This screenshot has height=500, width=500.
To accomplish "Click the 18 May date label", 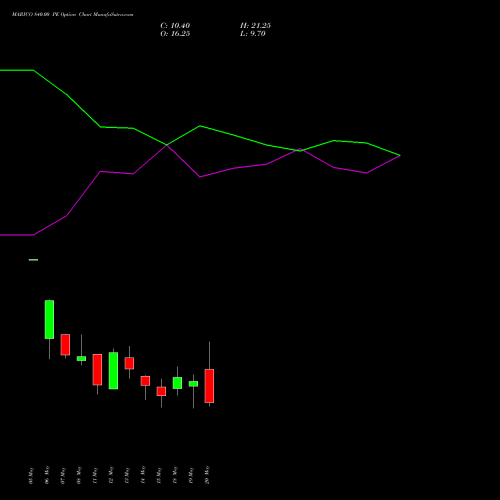I will [175, 475].
